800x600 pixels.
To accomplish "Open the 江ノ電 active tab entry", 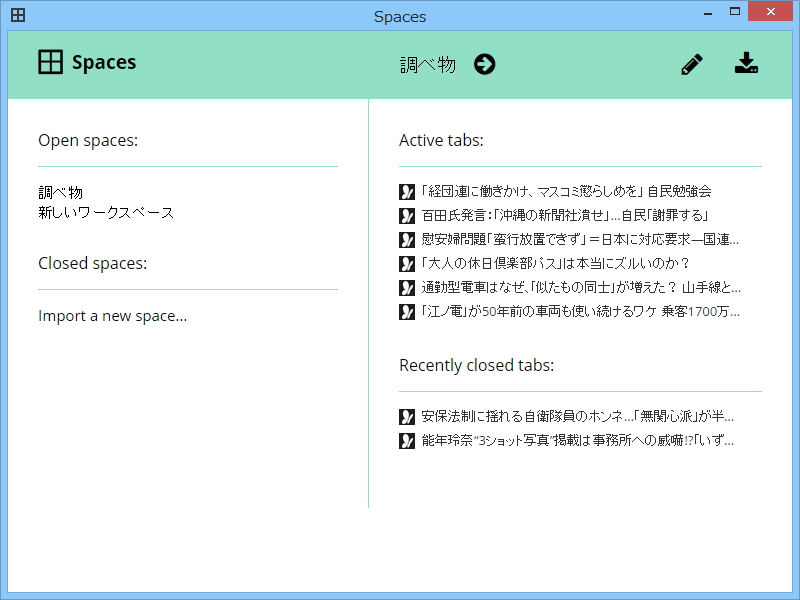I will pyautogui.click(x=580, y=311).
